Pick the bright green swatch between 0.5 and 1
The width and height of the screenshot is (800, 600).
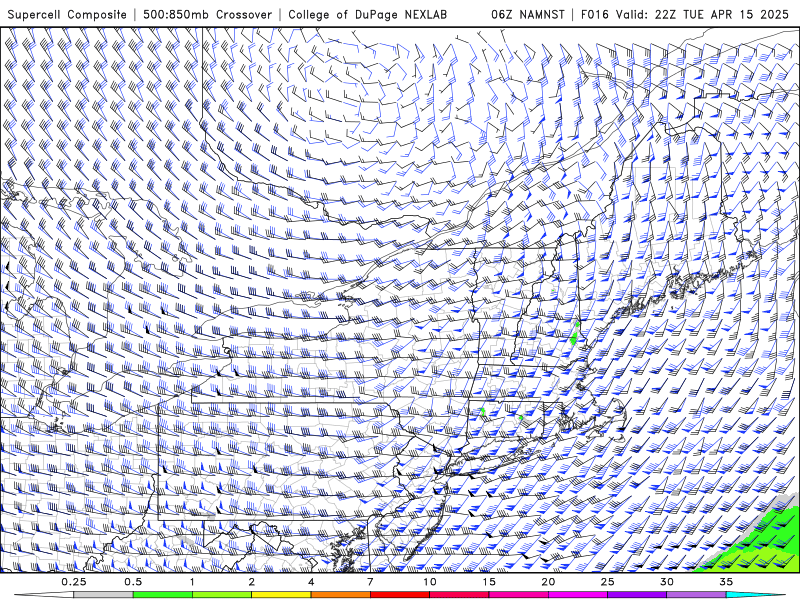(x=163, y=595)
